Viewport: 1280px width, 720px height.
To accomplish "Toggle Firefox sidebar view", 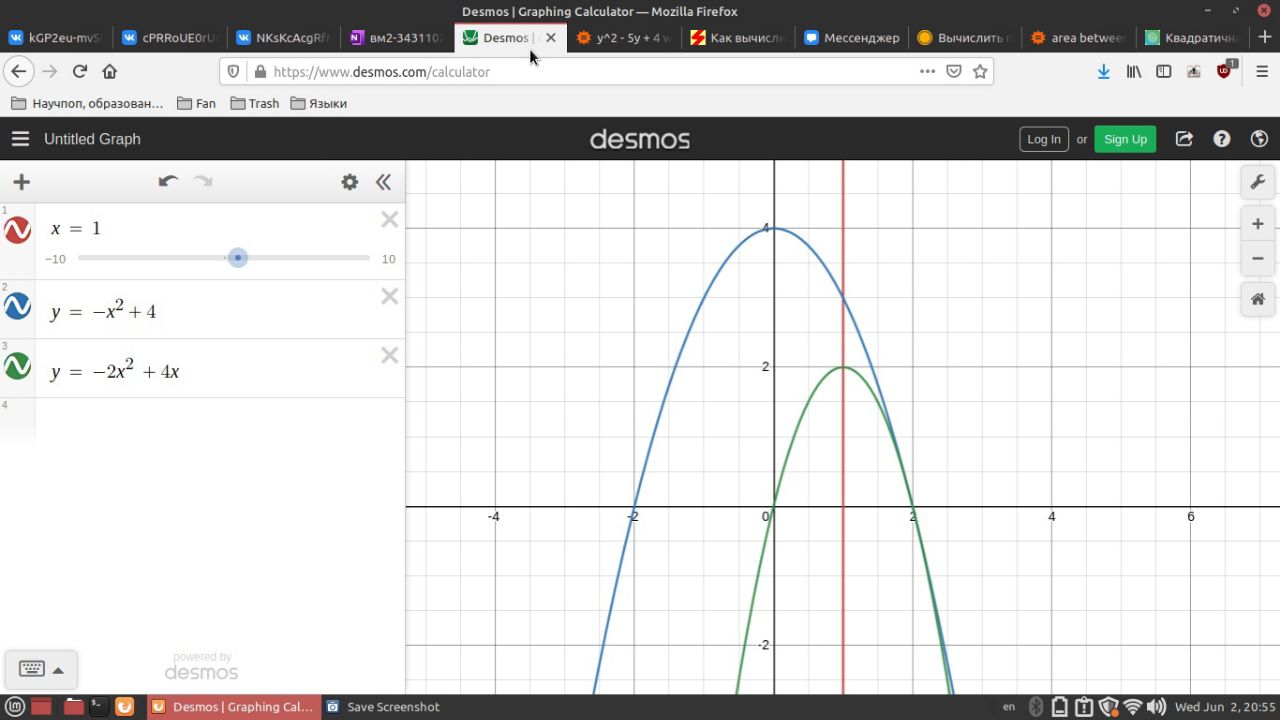I will tap(1164, 71).
